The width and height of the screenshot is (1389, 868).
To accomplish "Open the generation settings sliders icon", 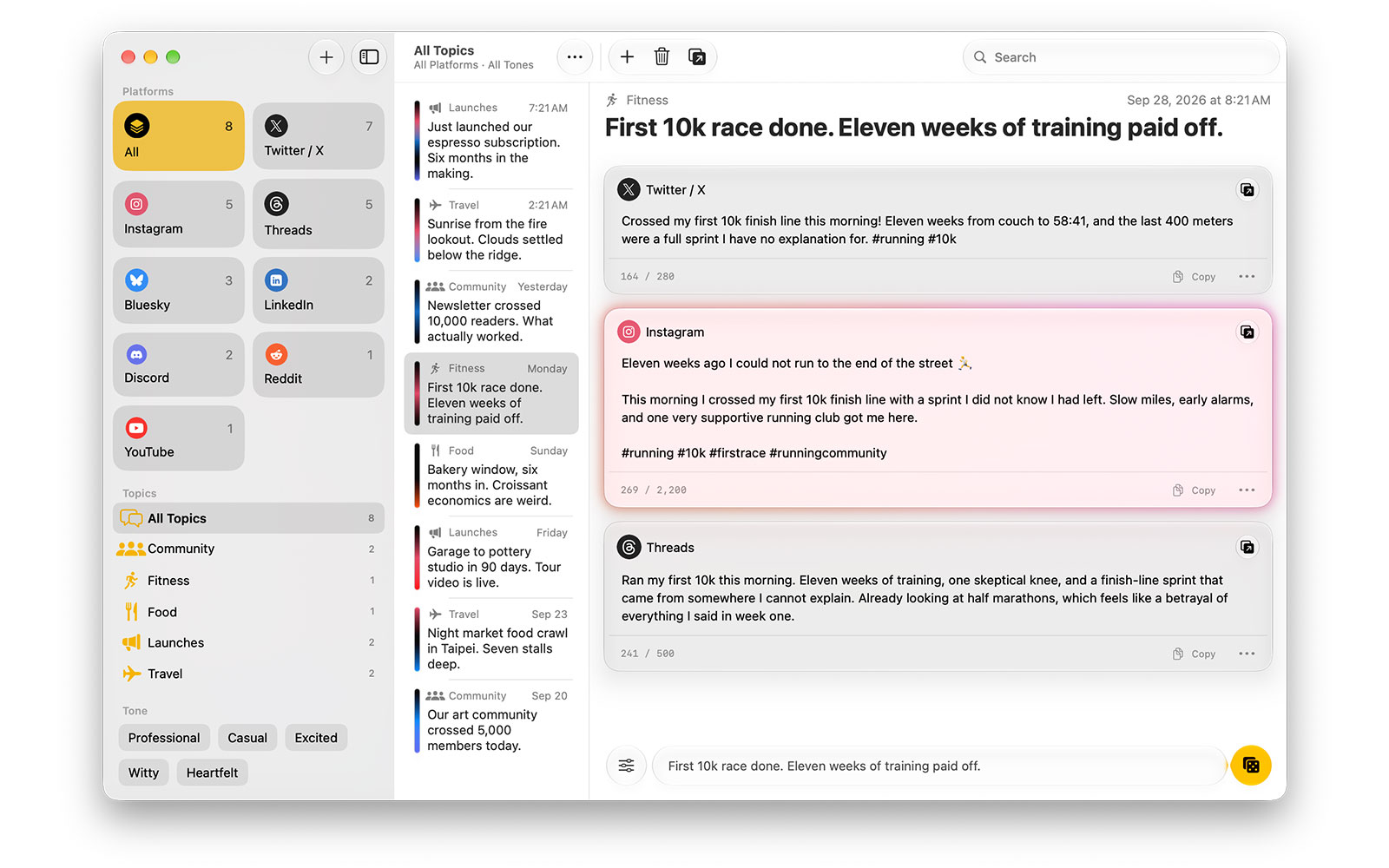I will (626, 766).
